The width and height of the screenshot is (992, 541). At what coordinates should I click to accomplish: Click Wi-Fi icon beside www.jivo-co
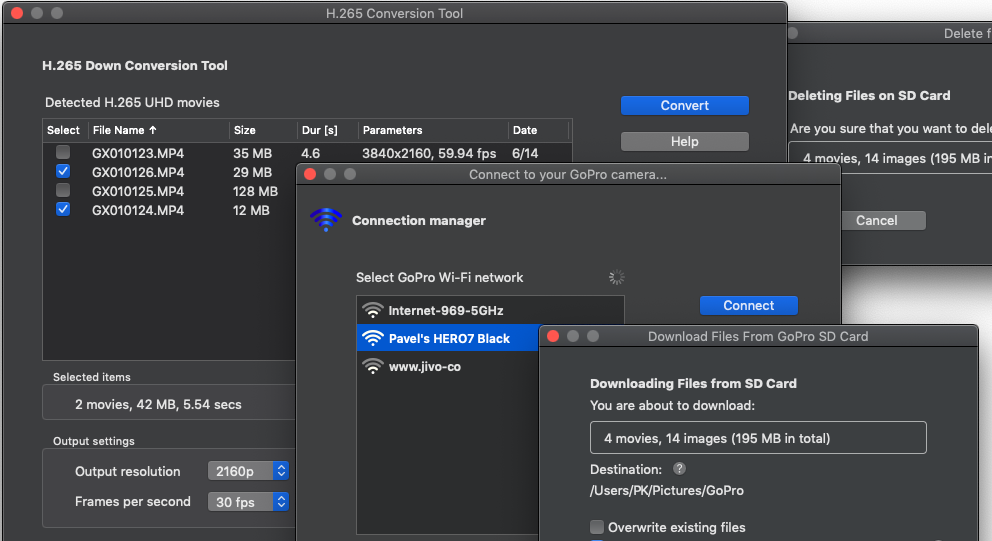[373, 366]
